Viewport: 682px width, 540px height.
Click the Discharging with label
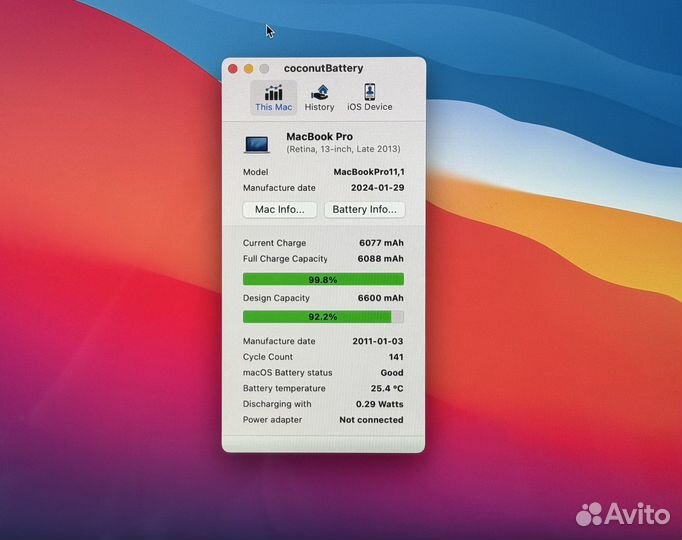[277, 404]
